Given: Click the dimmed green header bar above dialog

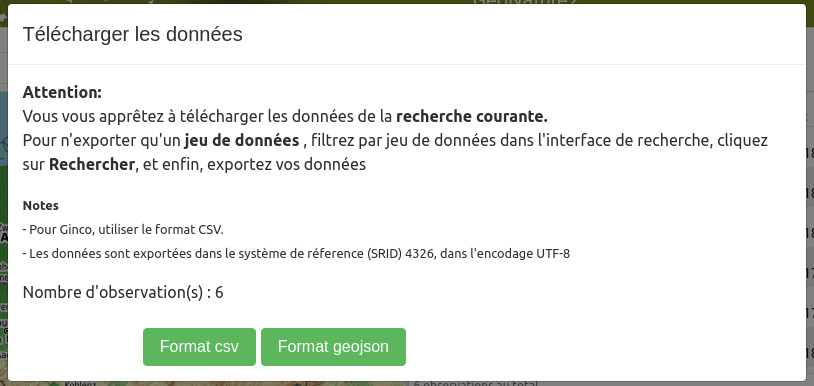Looking at the screenshot, I should click(x=407, y=2).
